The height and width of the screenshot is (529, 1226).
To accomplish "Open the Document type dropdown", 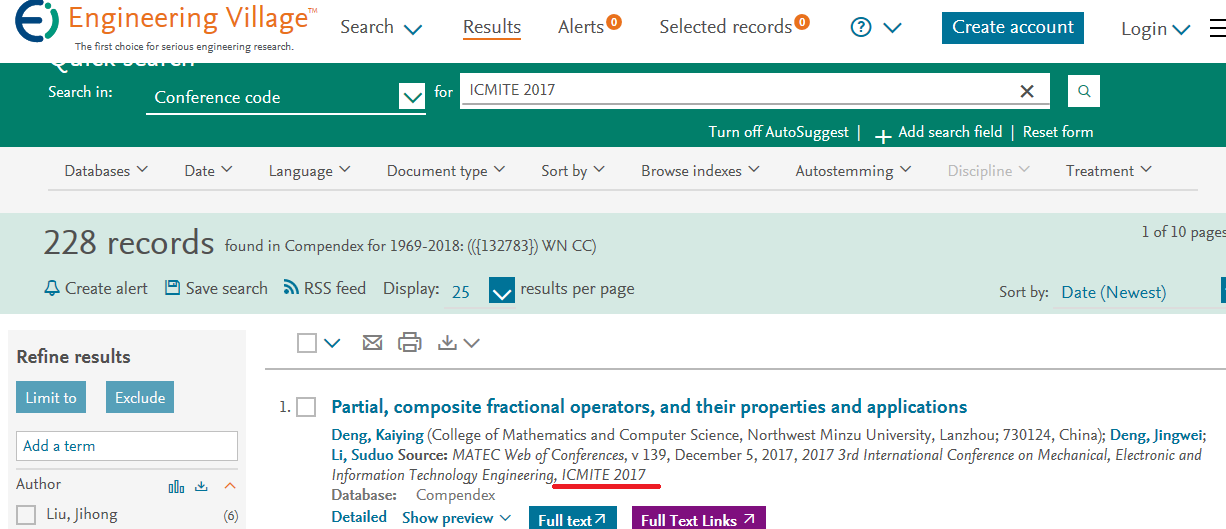I will click(x=446, y=171).
